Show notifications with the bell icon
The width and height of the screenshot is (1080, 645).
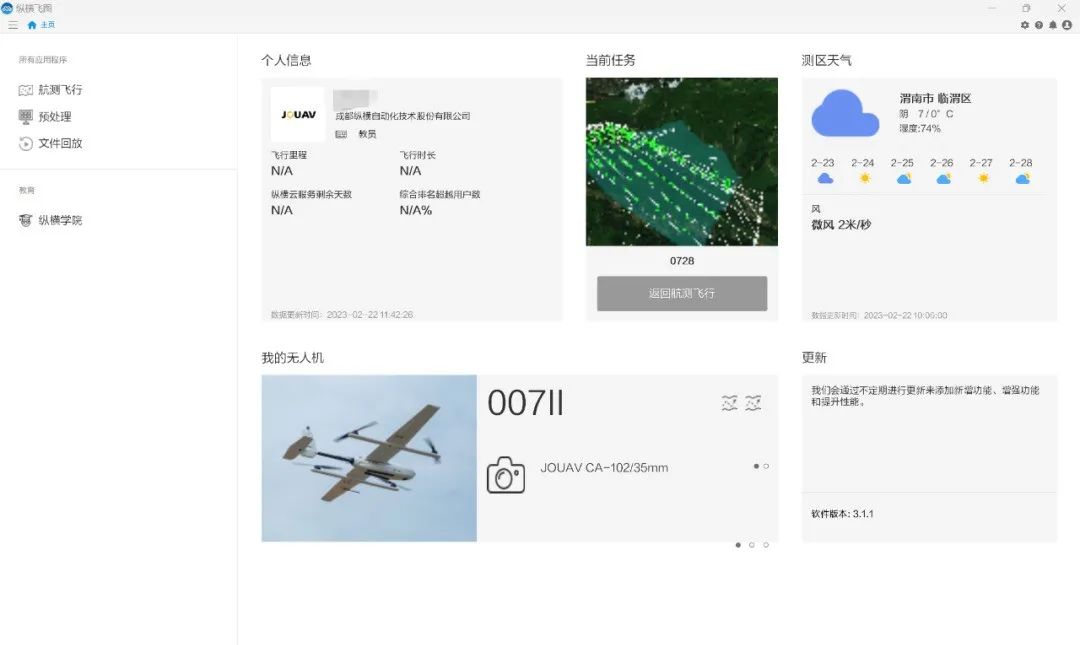pyautogui.click(x=1053, y=25)
